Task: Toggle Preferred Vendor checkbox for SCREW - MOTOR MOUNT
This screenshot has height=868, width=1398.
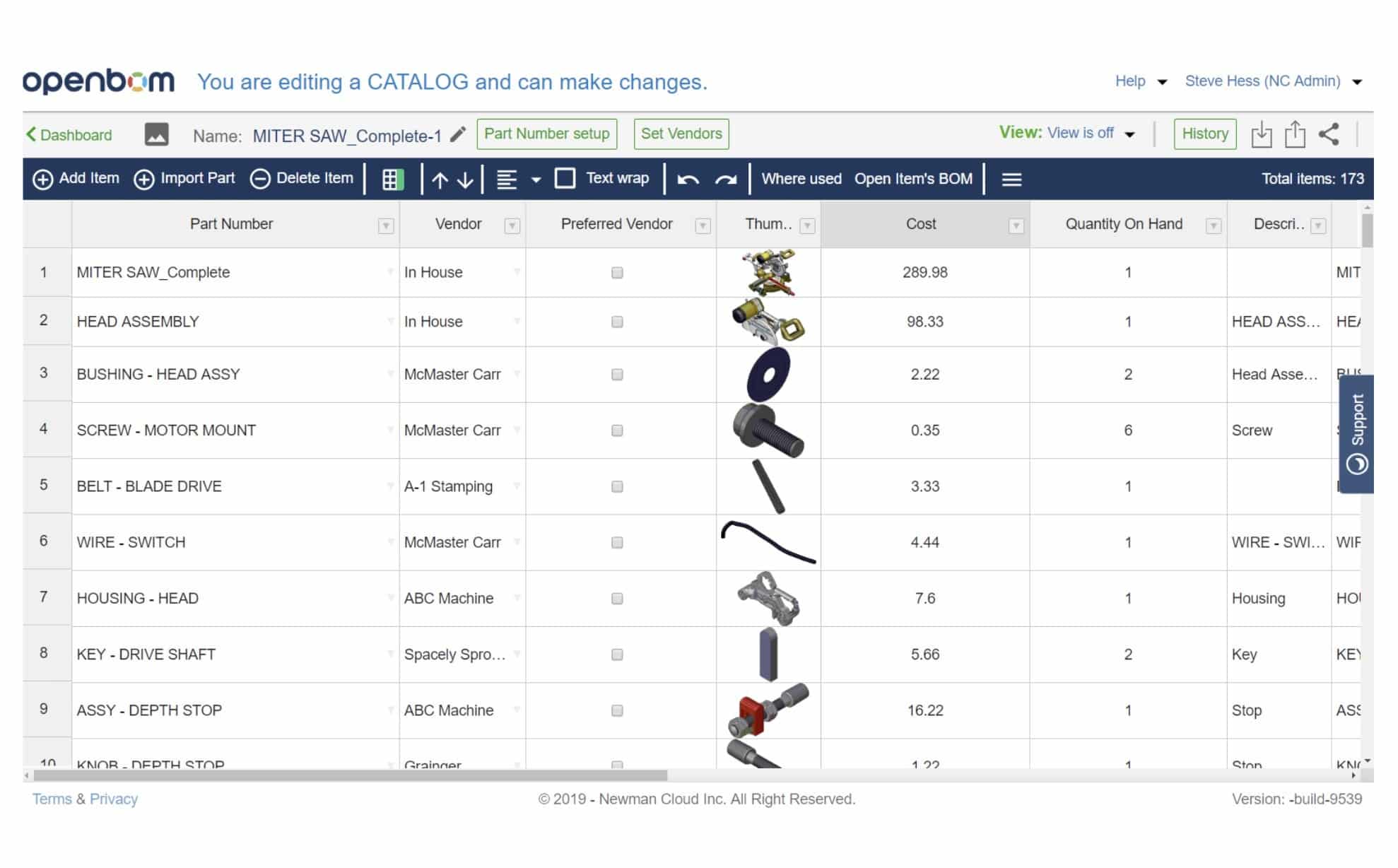Action: click(617, 430)
